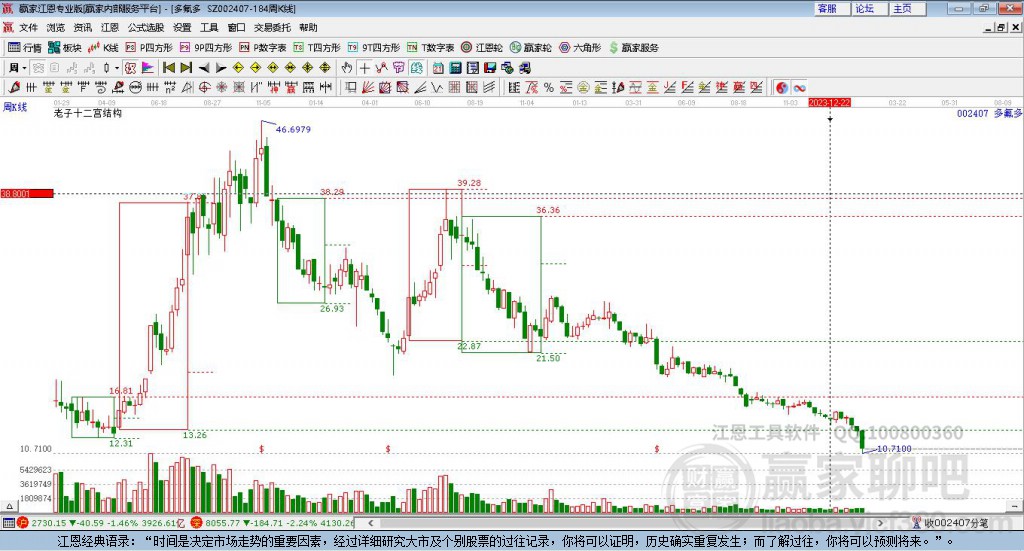The width and height of the screenshot is (1024, 551).
Task: Open the P四方形 tool
Action: pos(149,48)
